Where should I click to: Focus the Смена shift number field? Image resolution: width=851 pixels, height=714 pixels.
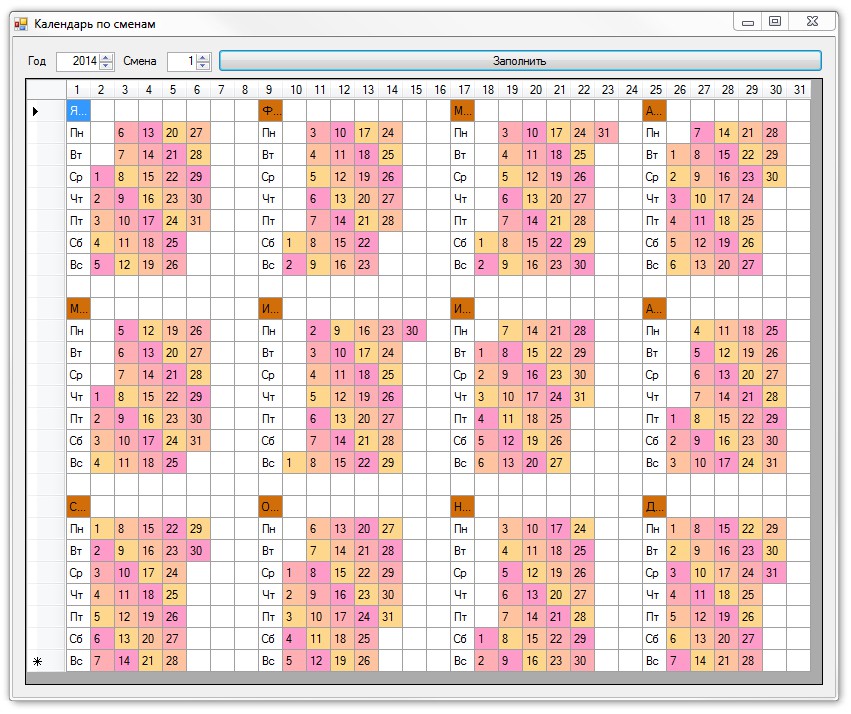(182, 61)
